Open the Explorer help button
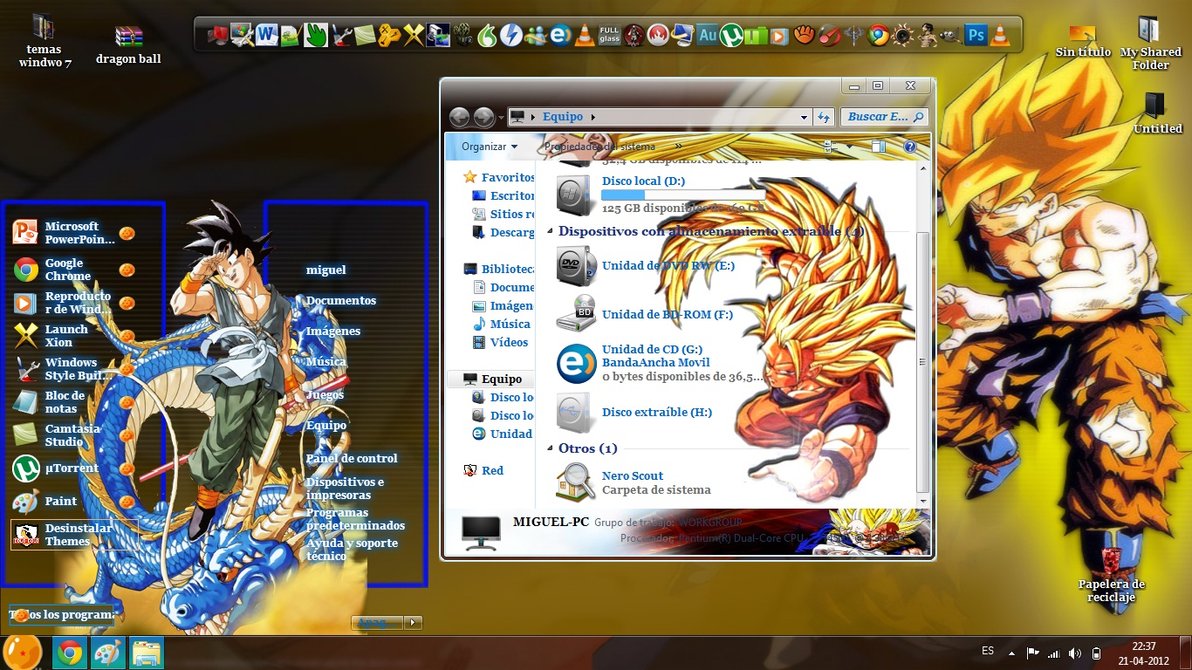The height and width of the screenshot is (670, 1192). pos(909,147)
